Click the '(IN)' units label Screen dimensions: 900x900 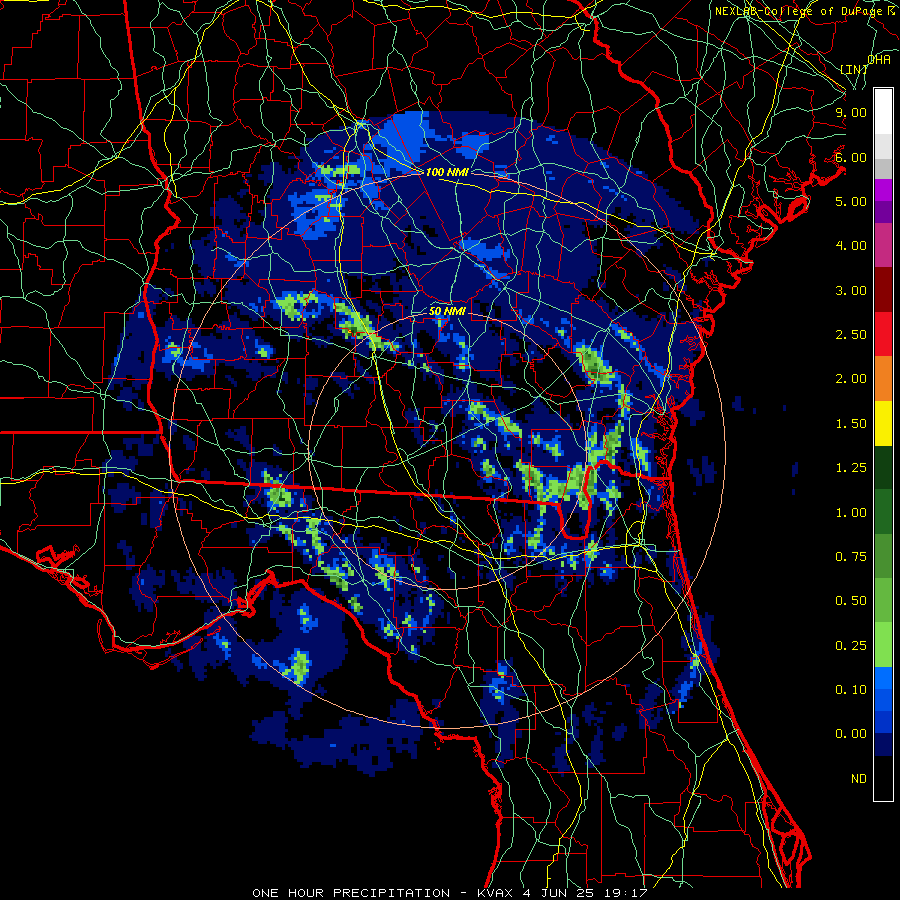pyautogui.click(x=854, y=69)
